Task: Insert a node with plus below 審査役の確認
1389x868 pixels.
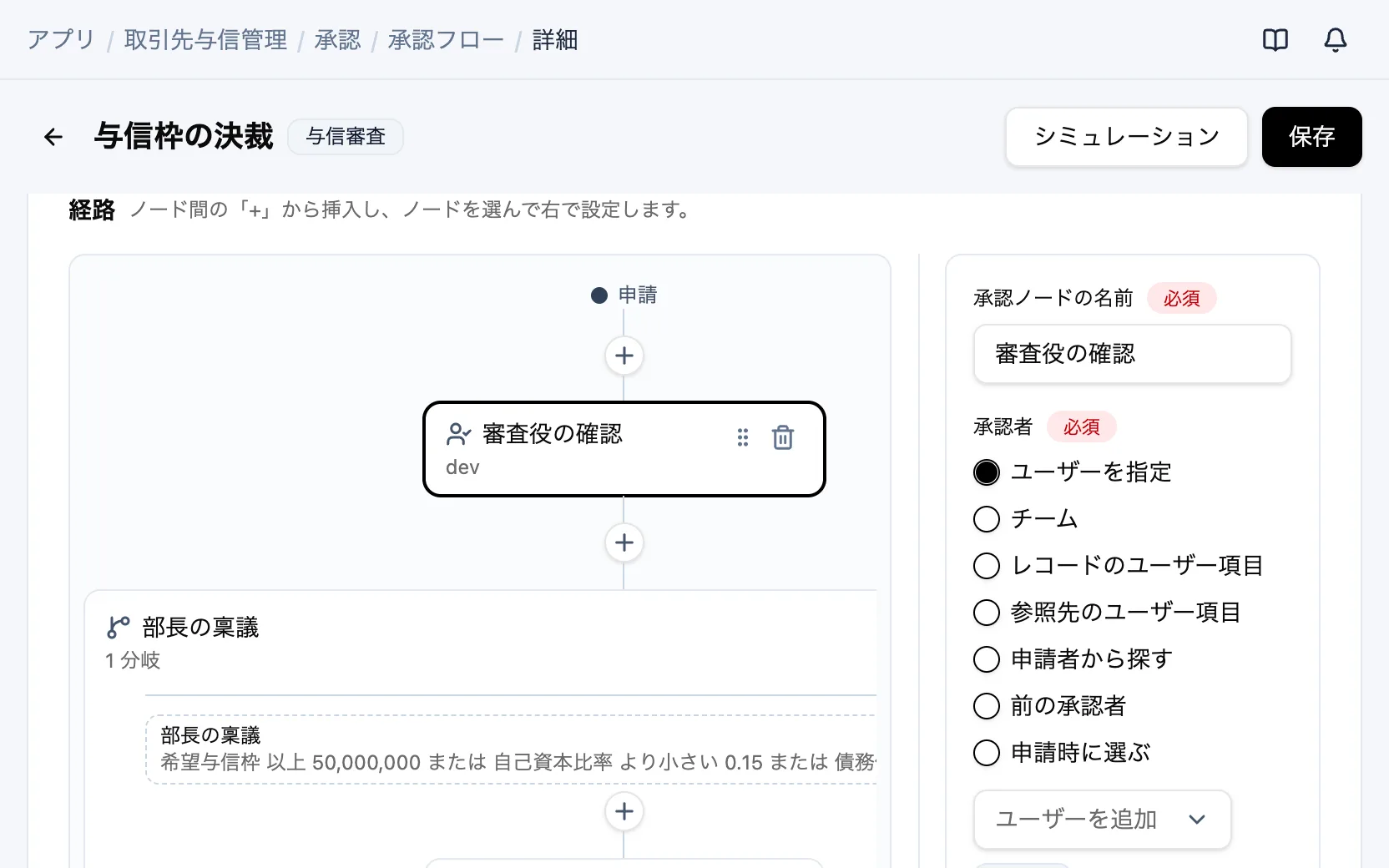Action: [624, 542]
